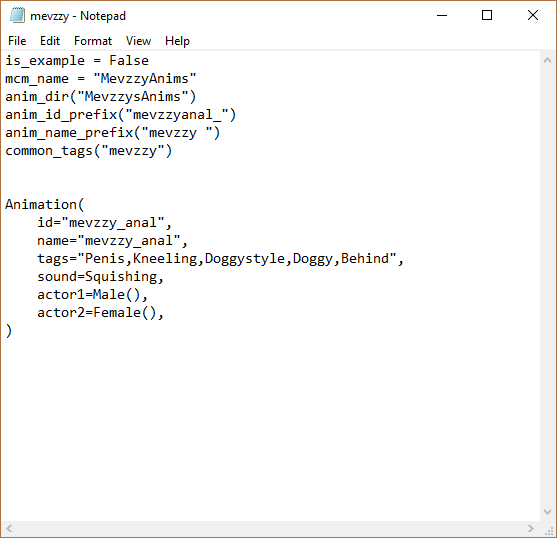Viewport: 557px width, 538px height.
Task: Minimize the Notepad window
Action: pyautogui.click(x=442, y=15)
